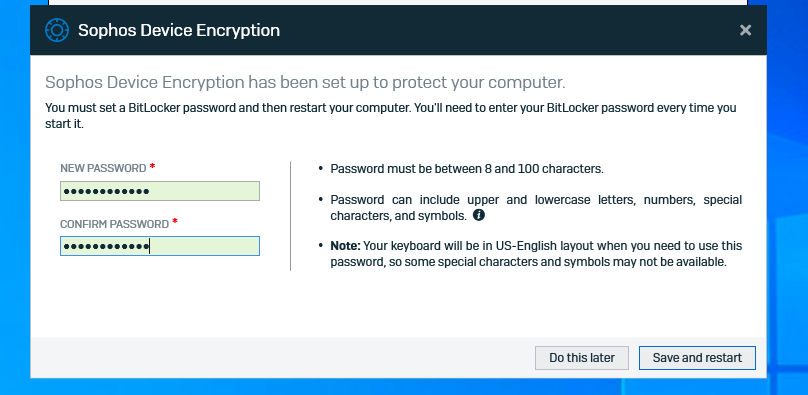808x395 pixels.
Task: Click the Sophos logo icon in title bar
Action: coord(57,30)
